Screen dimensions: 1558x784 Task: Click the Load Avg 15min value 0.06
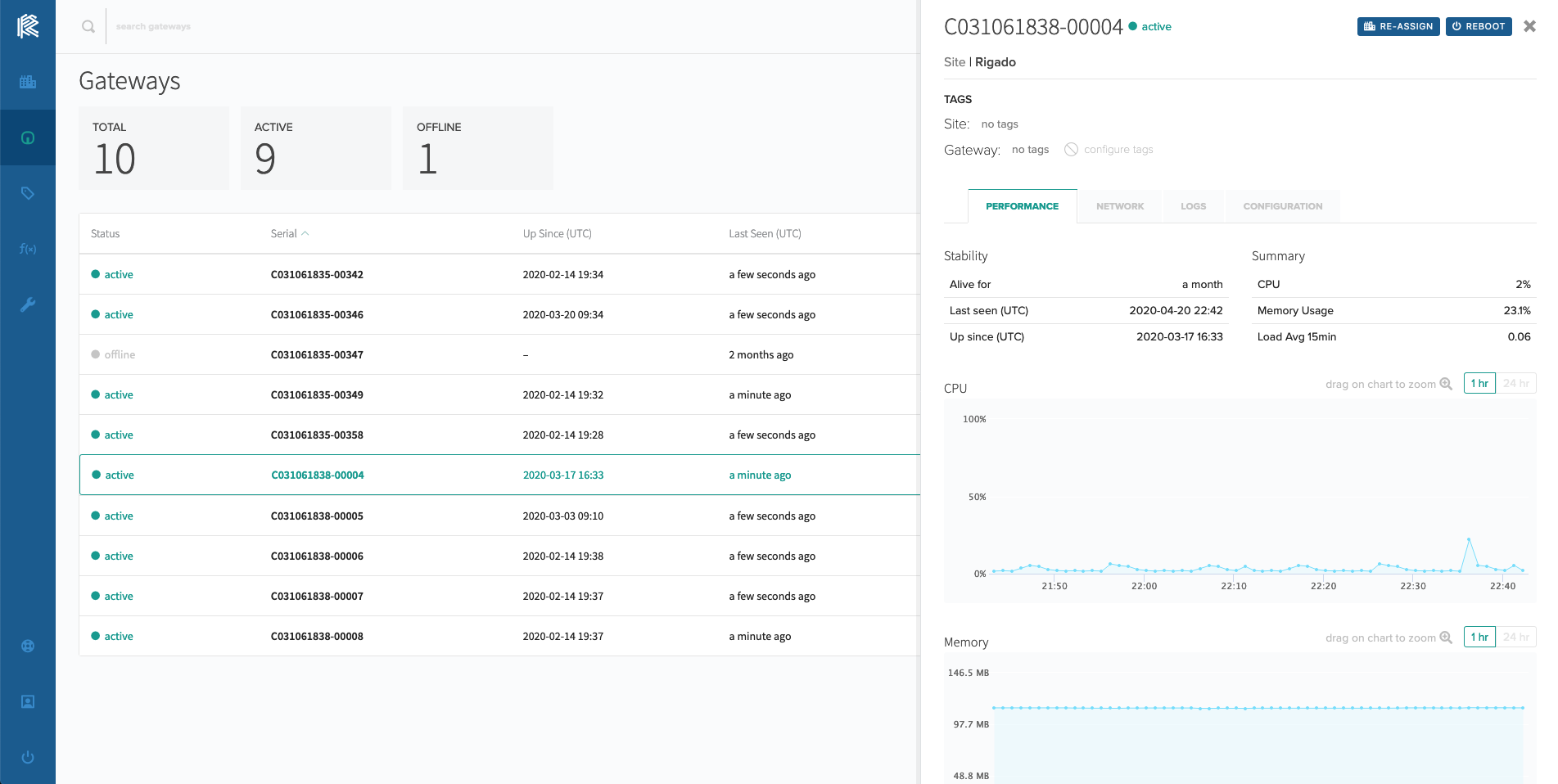tap(1519, 336)
